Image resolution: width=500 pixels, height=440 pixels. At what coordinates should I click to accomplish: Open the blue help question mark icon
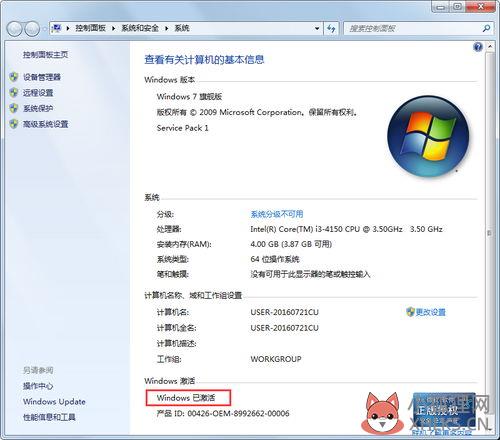coord(478,47)
